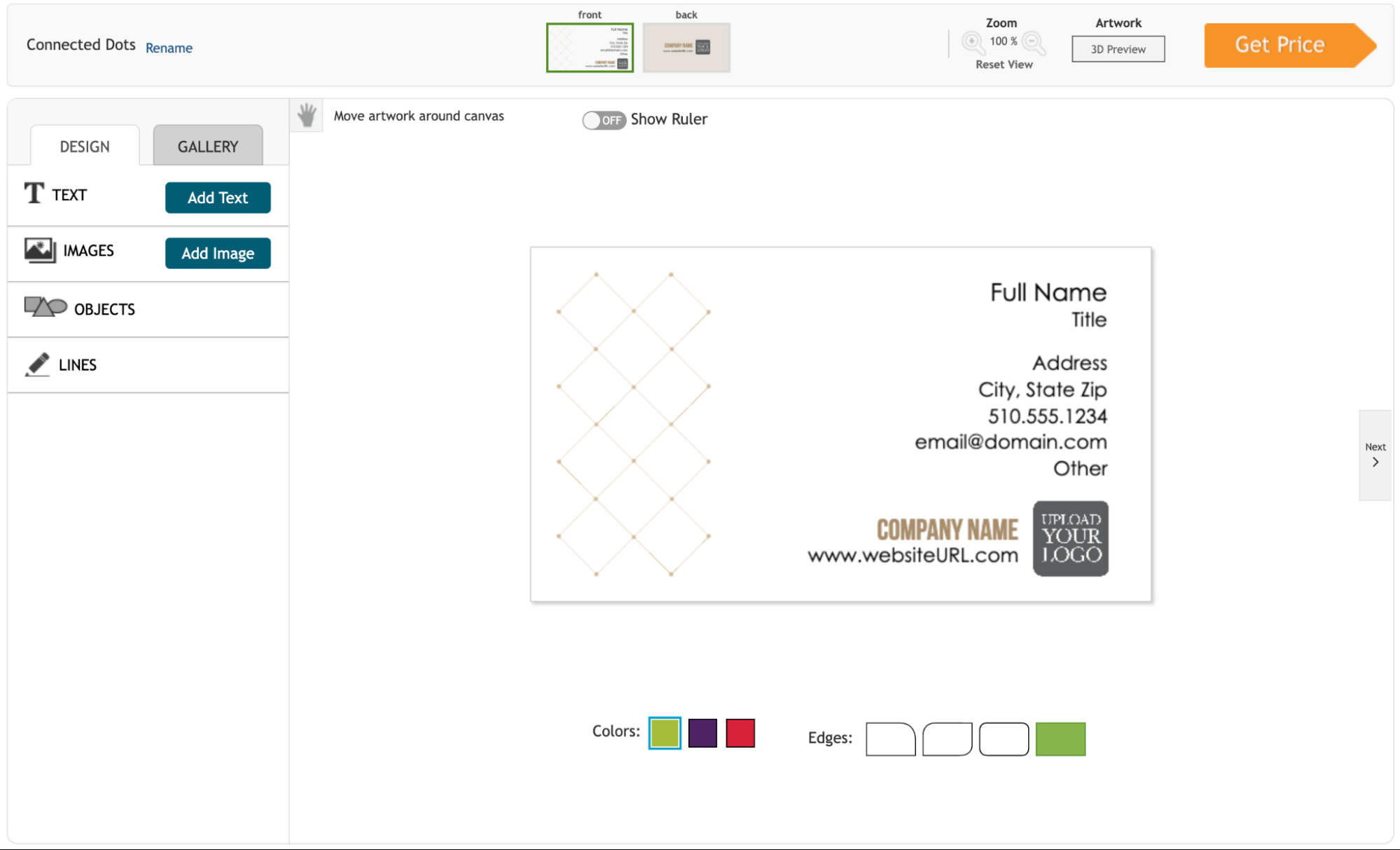Click the Rename link

pos(169,48)
